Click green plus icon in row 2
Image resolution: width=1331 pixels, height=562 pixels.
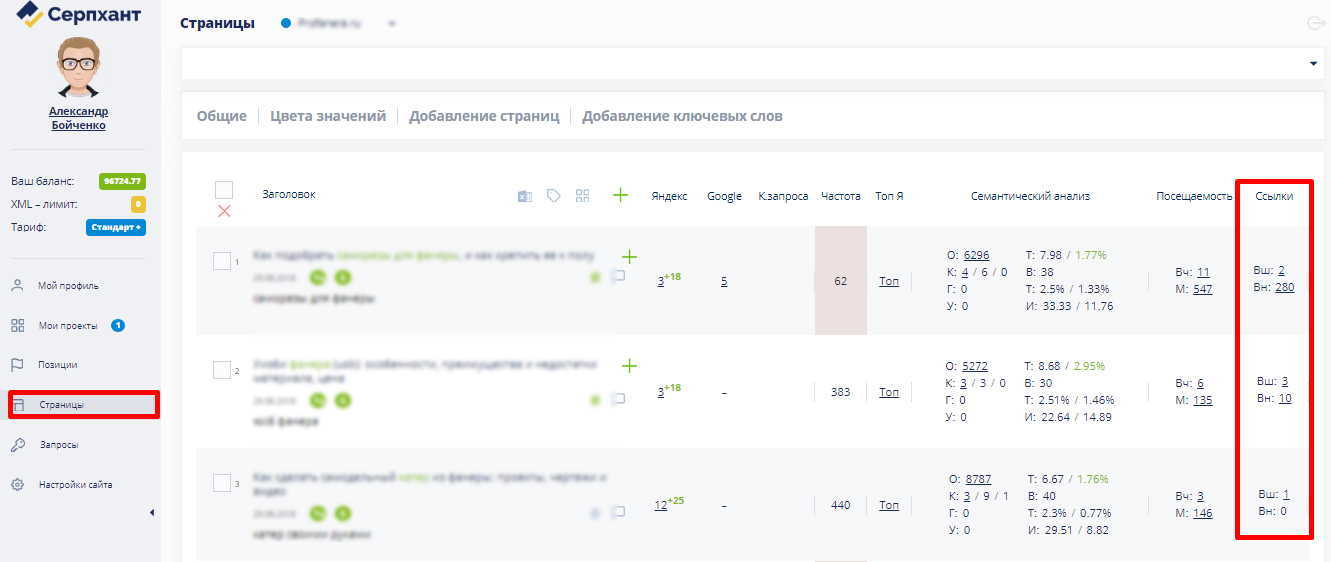pos(629,366)
